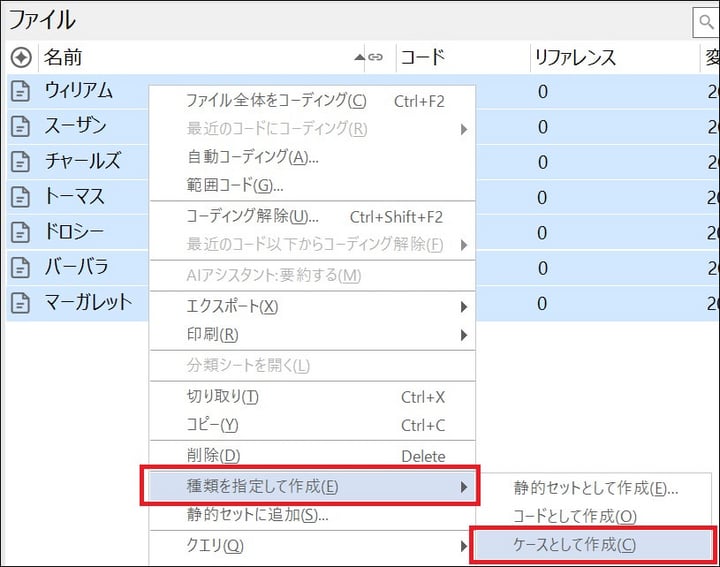The image size is (720, 567).
Task: Sort by the 名前 column header
Action: click(x=200, y=58)
